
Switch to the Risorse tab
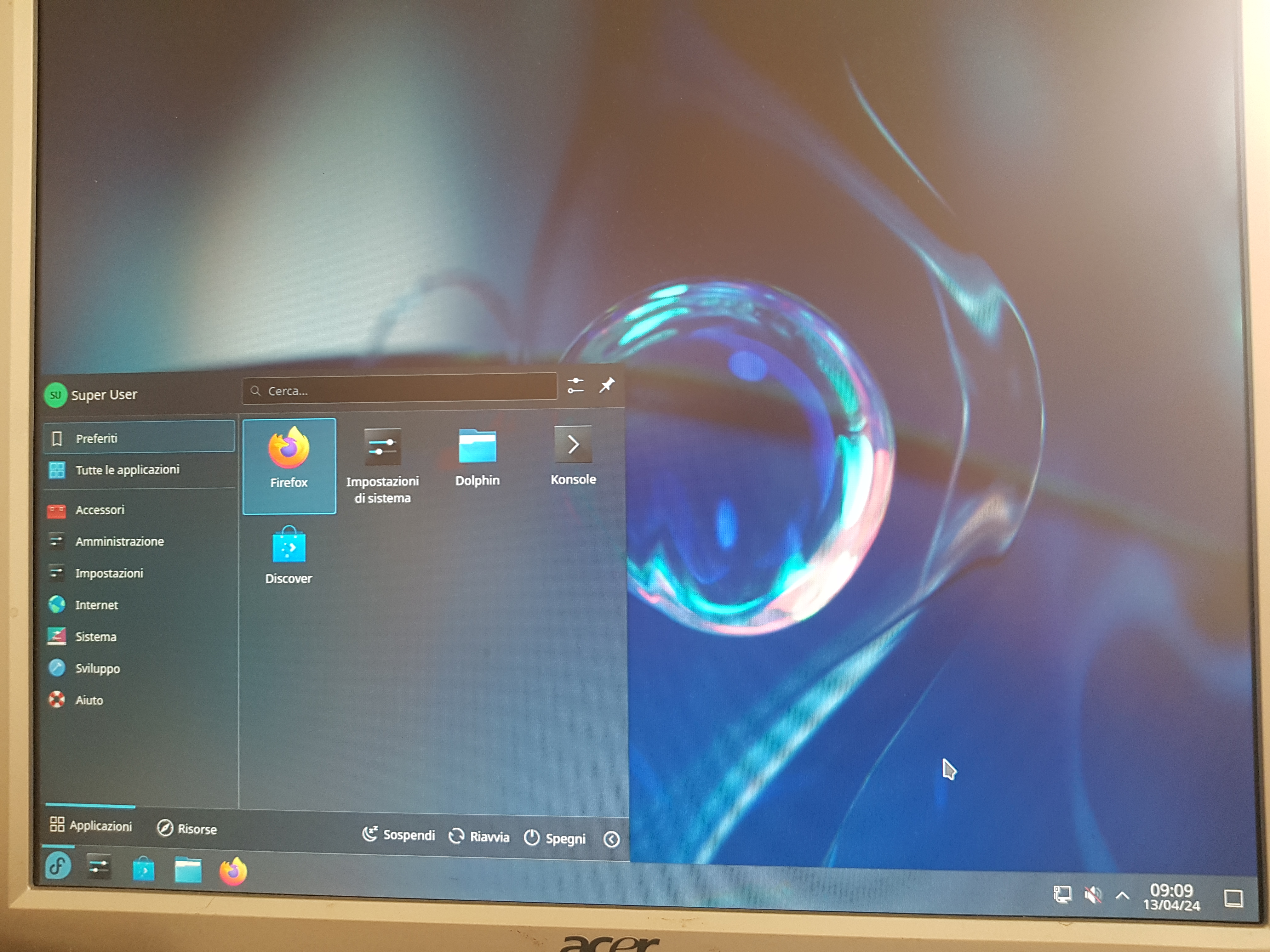pyautogui.click(x=187, y=829)
